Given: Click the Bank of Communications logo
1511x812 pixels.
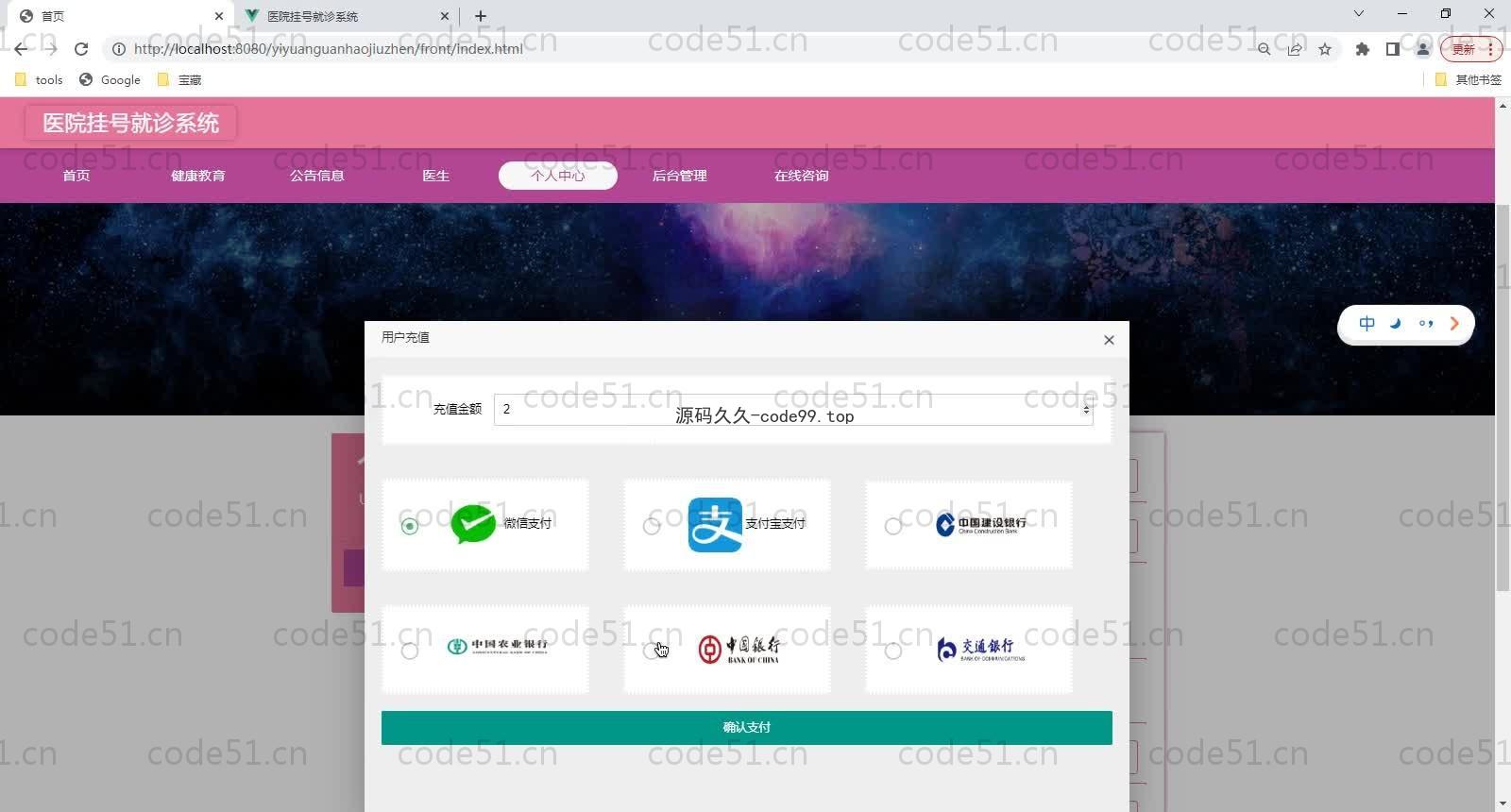Looking at the screenshot, I should click(x=981, y=649).
